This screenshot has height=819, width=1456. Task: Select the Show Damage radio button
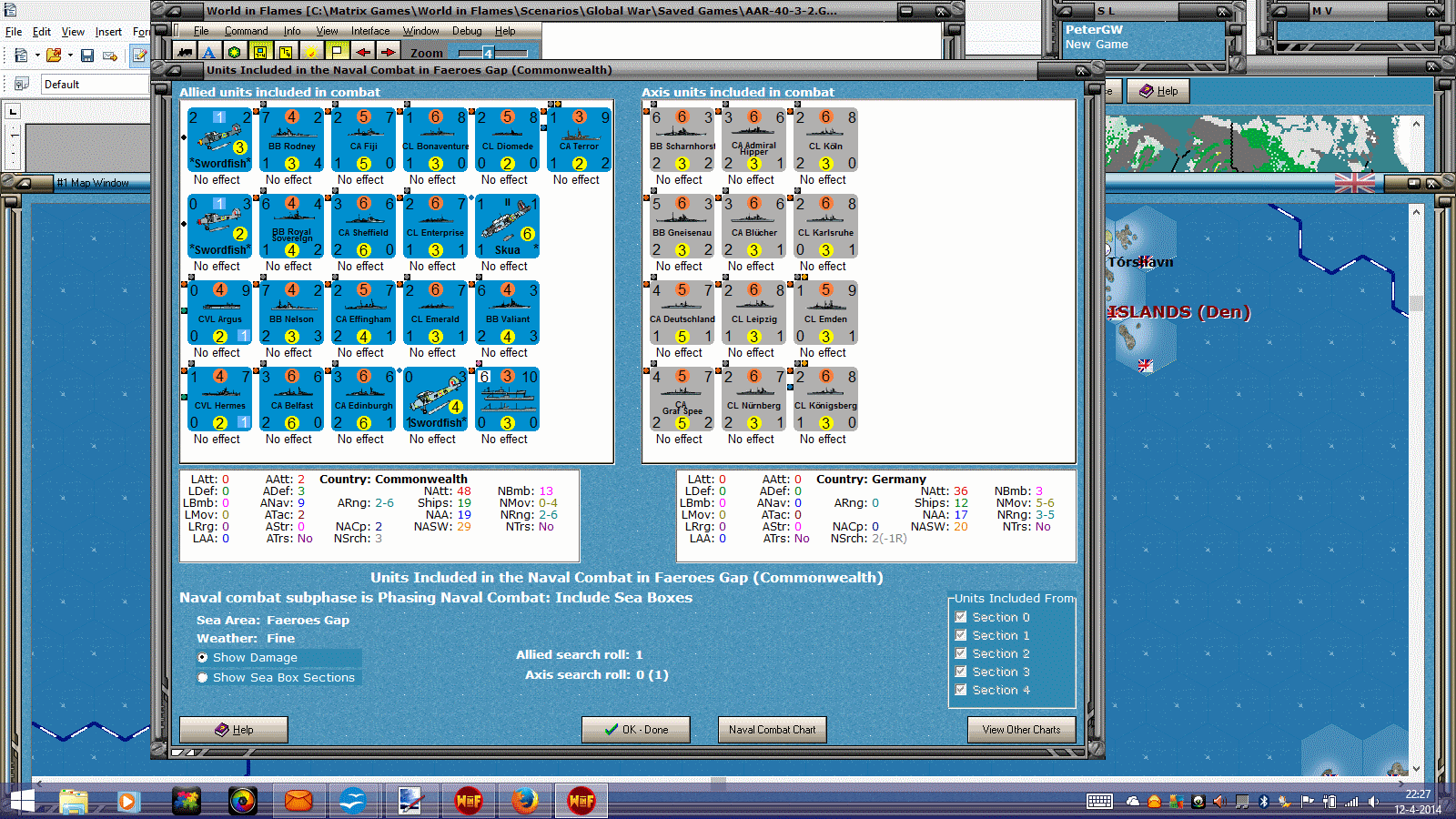(203, 657)
